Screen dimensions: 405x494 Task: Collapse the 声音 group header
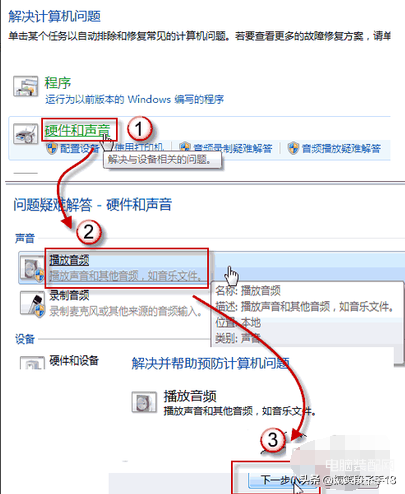click(x=25, y=238)
